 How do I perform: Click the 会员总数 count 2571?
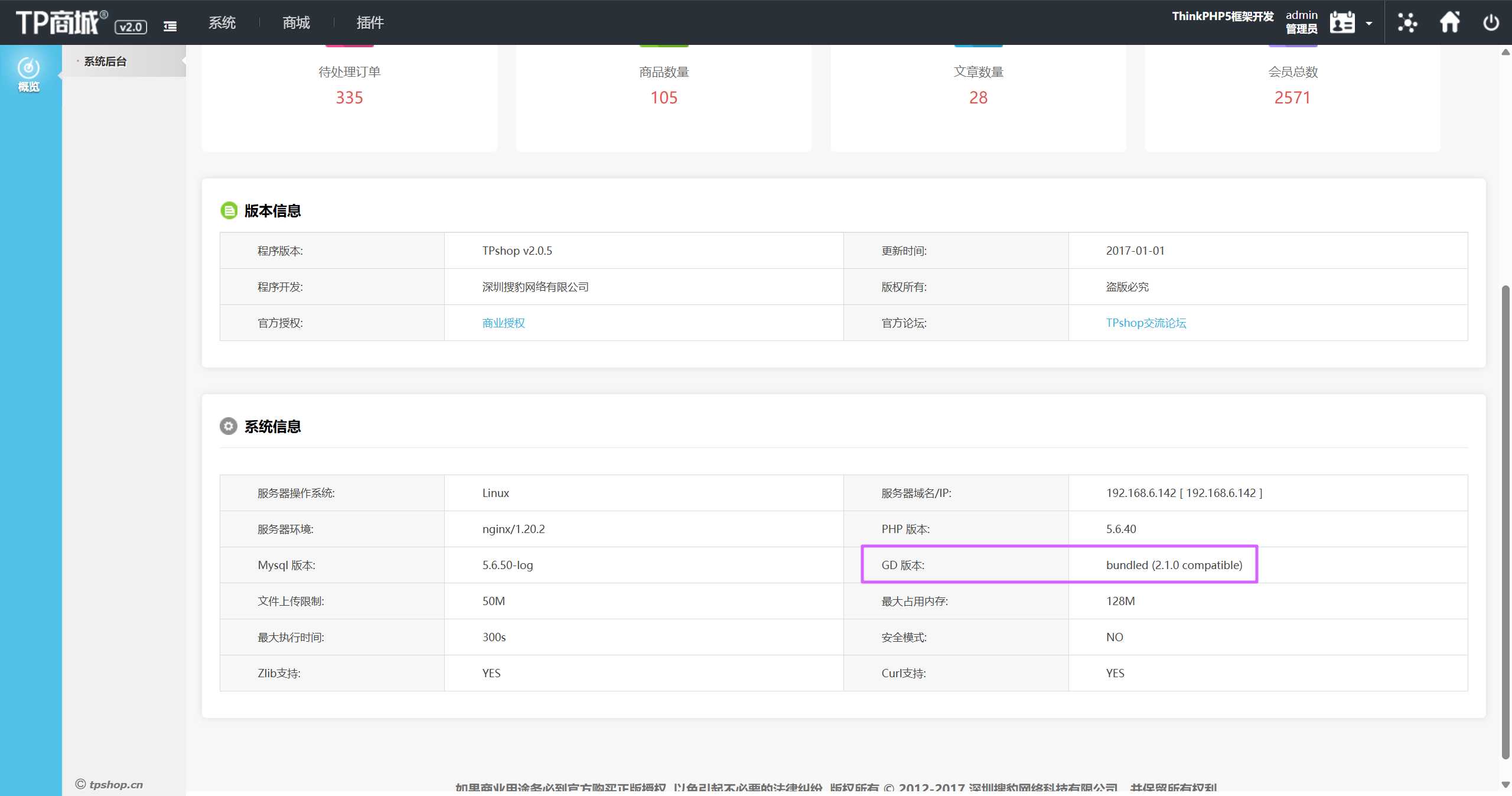(1292, 98)
